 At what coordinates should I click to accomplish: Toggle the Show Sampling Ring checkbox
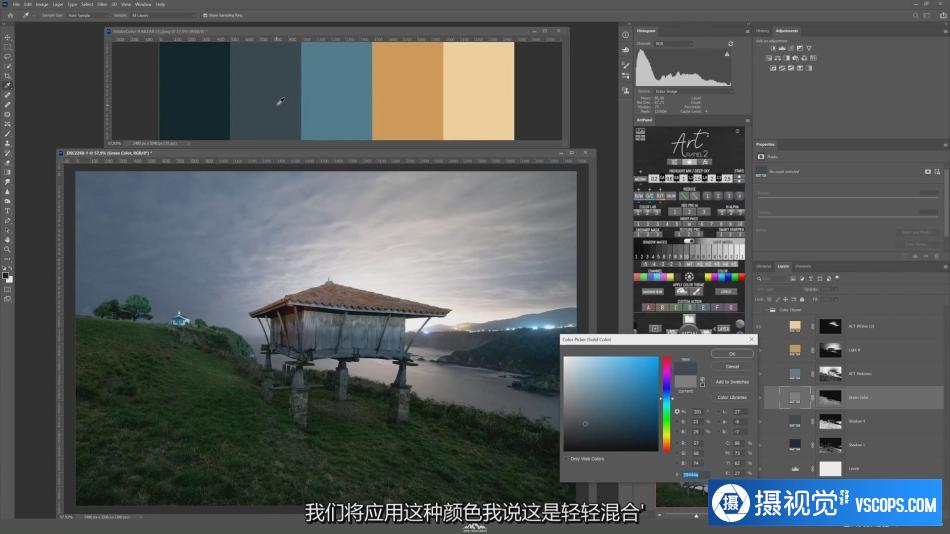(205, 15)
